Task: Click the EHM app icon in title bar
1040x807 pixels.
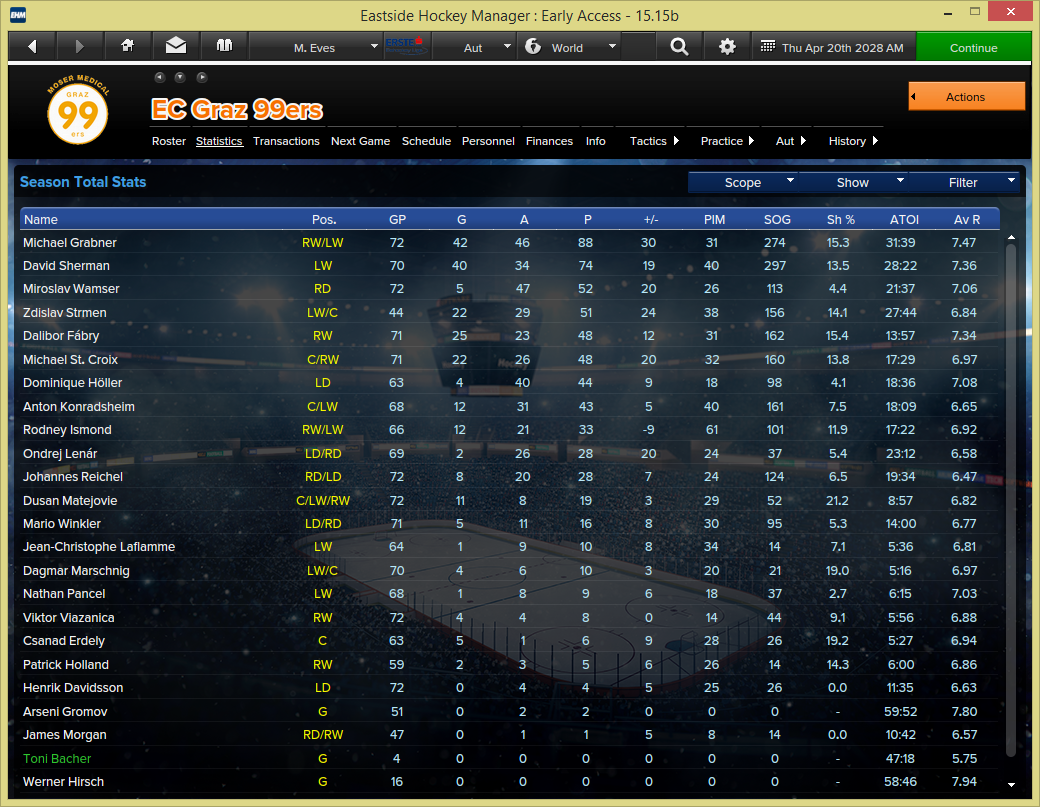Action: click(x=18, y=15)
